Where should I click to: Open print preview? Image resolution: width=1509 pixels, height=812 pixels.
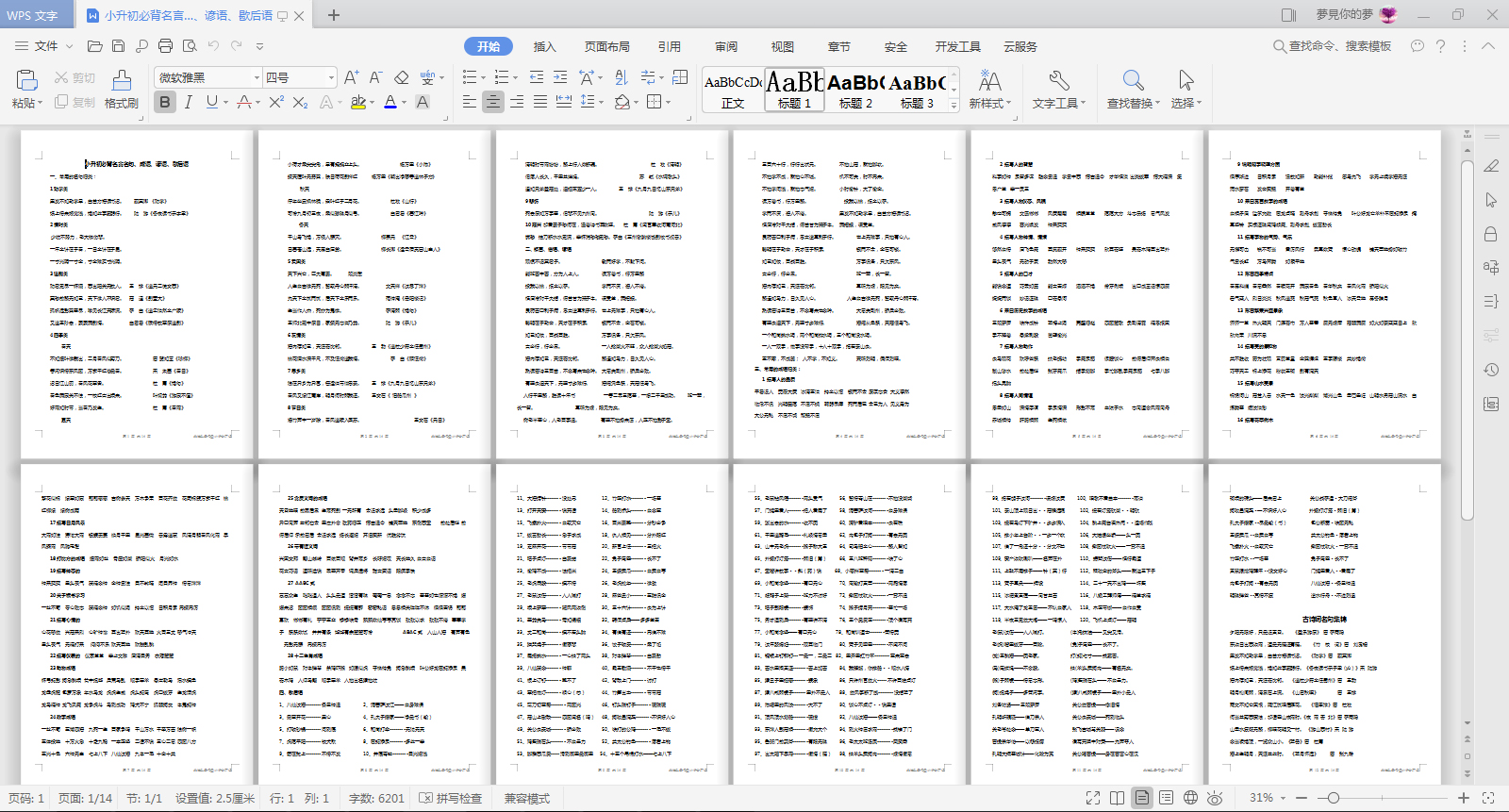190,46
